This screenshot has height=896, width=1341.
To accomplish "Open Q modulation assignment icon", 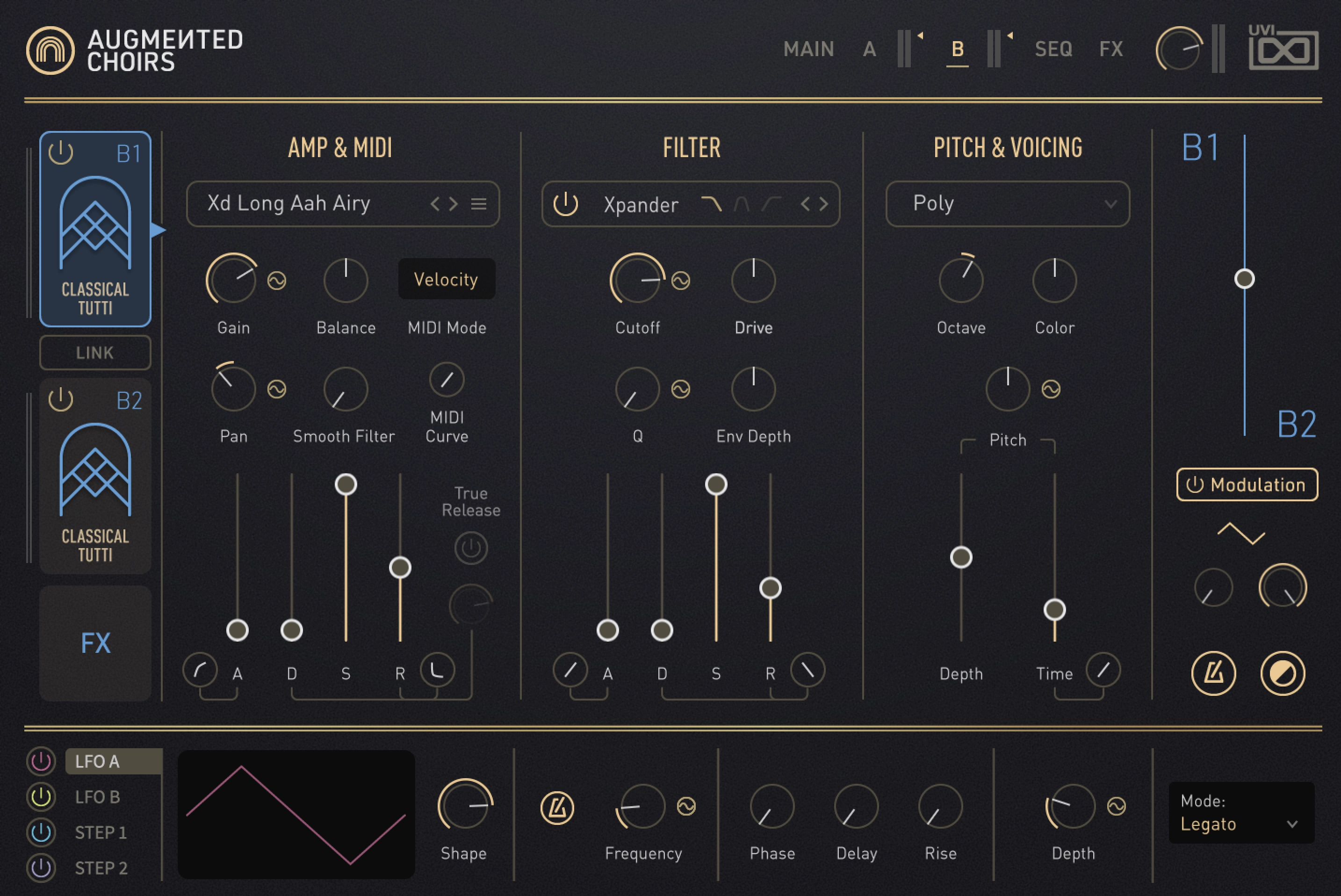I will point(680,389).
